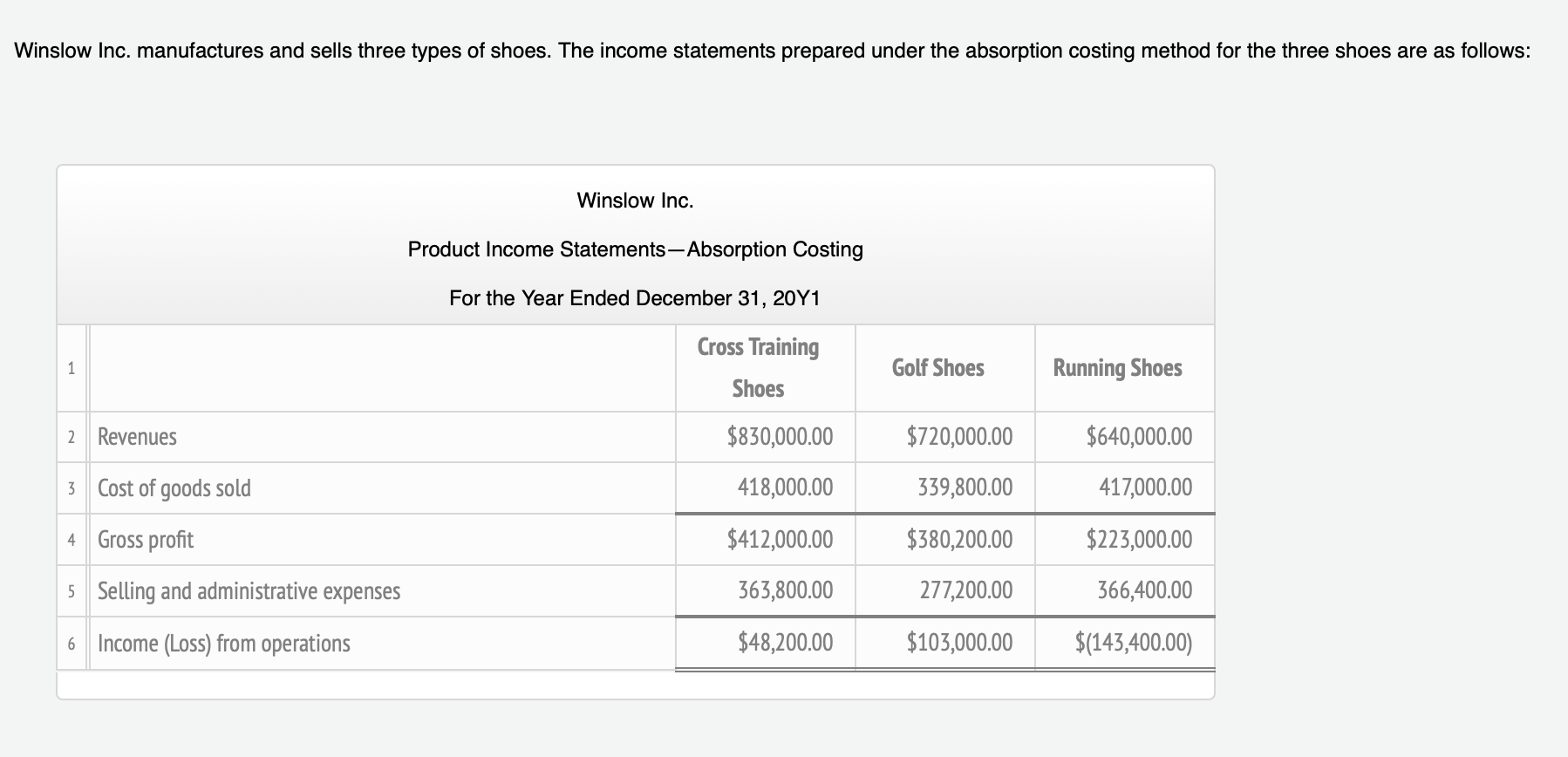The width and height of the screenshot is (1568, 757).
Task: Click the Product Income Statements—Absorption Costing heading
Action: click(635, 249)
